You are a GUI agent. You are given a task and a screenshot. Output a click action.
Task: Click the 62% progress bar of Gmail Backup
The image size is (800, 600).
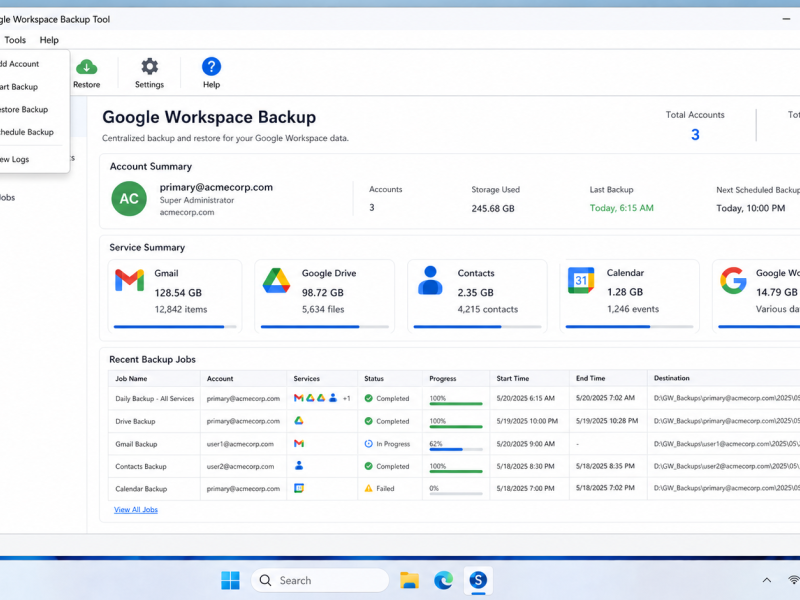[456, 449]
